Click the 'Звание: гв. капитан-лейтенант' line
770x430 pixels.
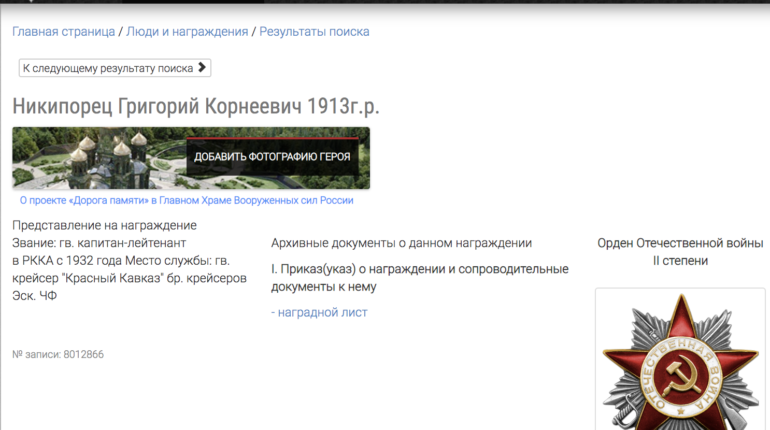tap(112, 243)
